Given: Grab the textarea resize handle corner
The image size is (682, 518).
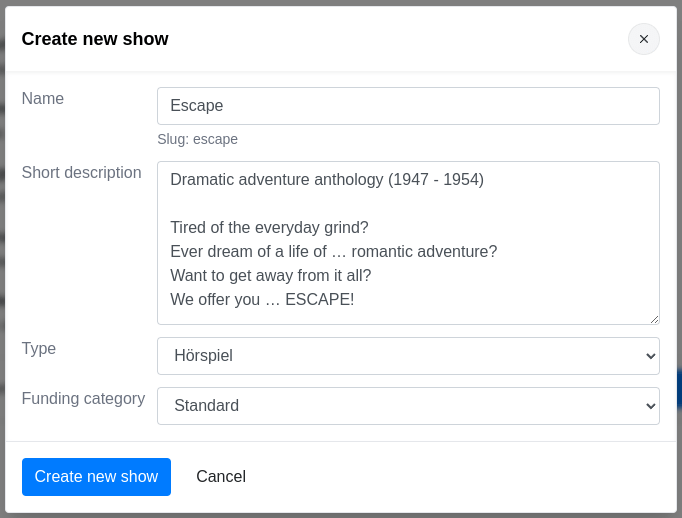Looking at the screenshot, I should coord(654,319).
